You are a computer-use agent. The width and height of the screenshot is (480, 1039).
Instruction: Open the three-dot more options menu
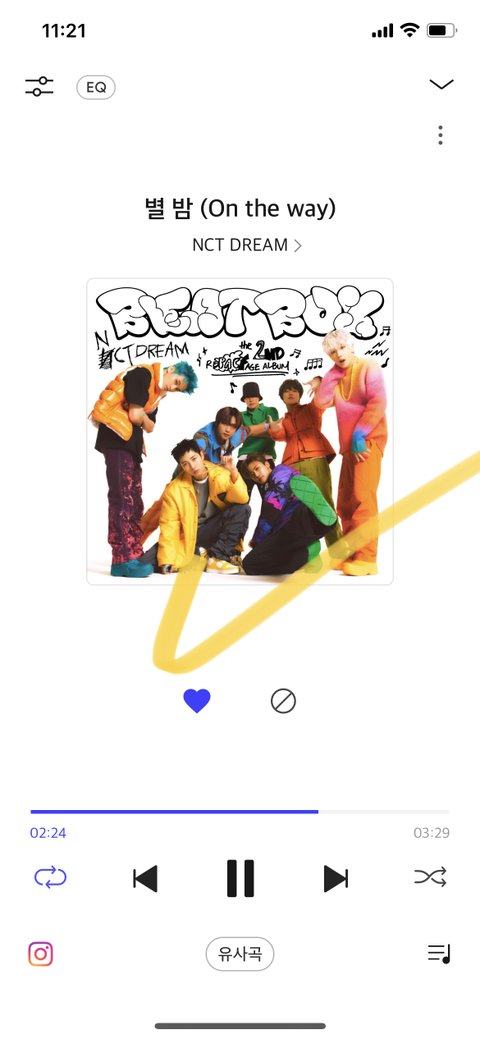[440, 135]
